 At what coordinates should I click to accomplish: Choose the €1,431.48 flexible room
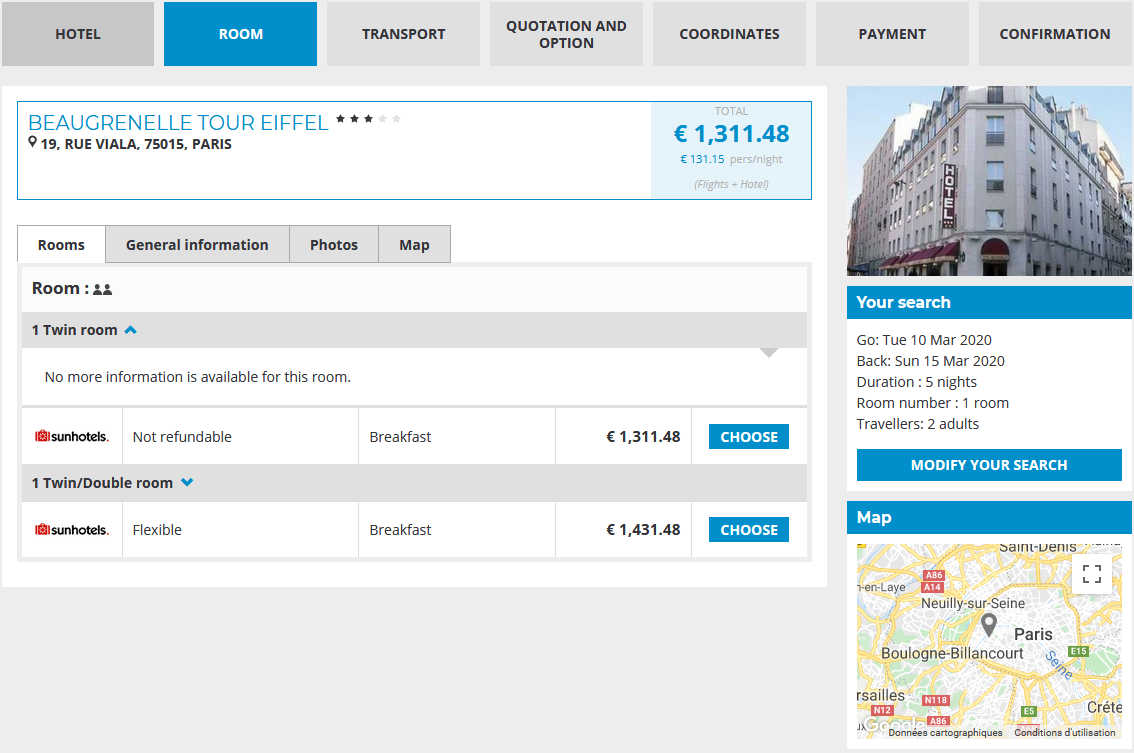pos(748,530)
